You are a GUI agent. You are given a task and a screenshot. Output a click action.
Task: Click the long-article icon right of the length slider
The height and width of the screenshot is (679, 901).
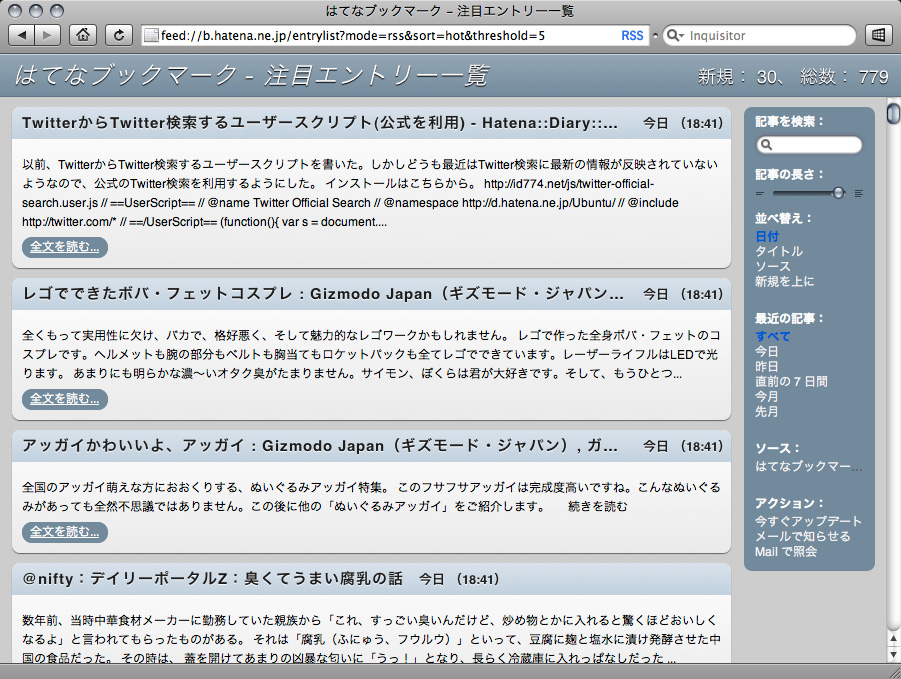click(859, 194)
